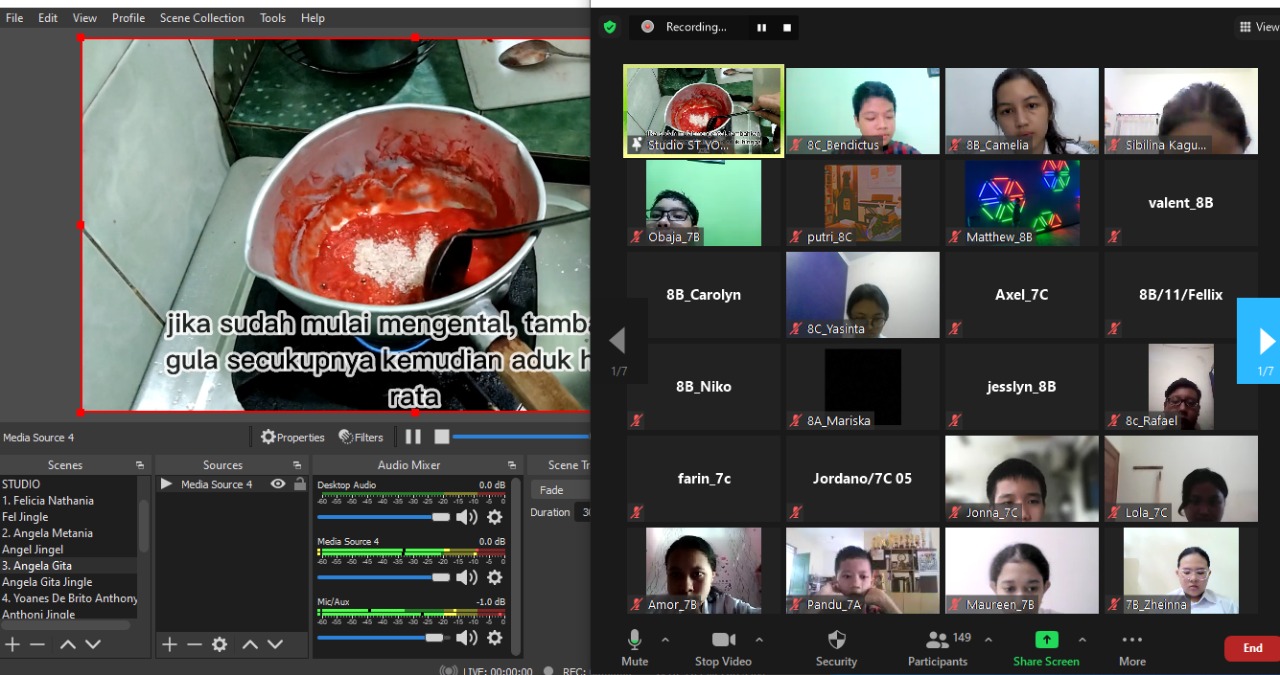Toggle visibility eye of Media Source 4

pos(278,484)
